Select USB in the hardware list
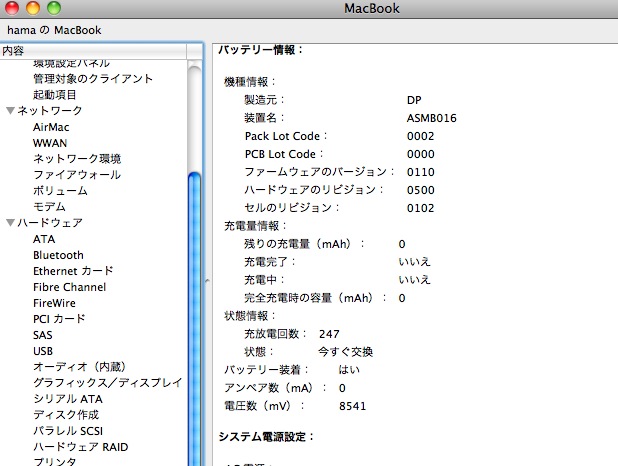 (x=43, y=351)
